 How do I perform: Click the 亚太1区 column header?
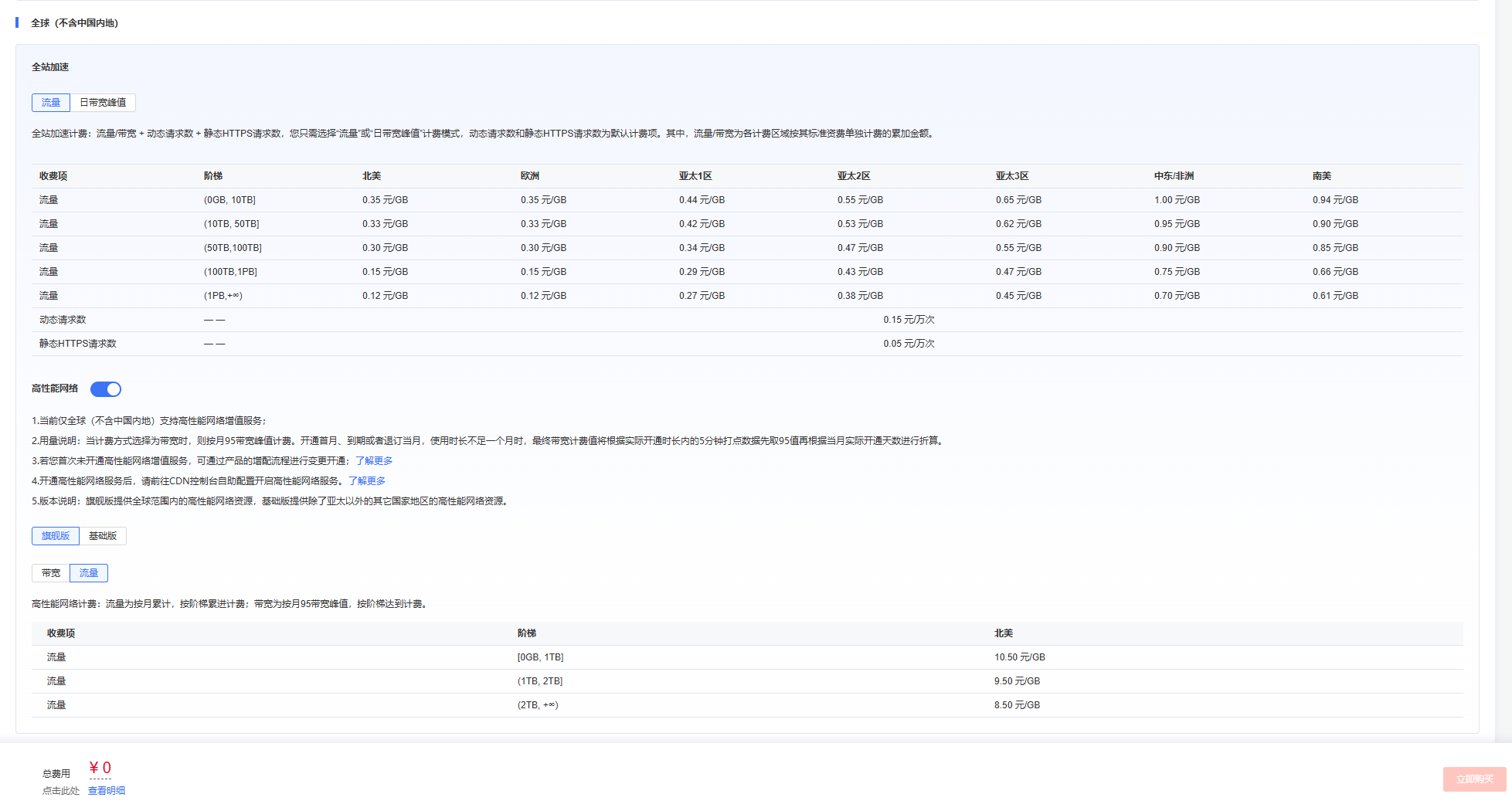695,176
